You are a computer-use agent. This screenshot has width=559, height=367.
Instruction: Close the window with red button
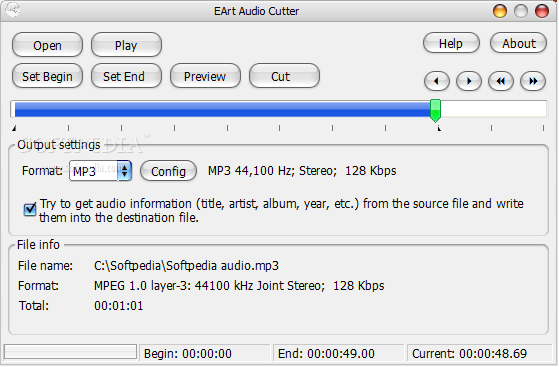(542, 11)
